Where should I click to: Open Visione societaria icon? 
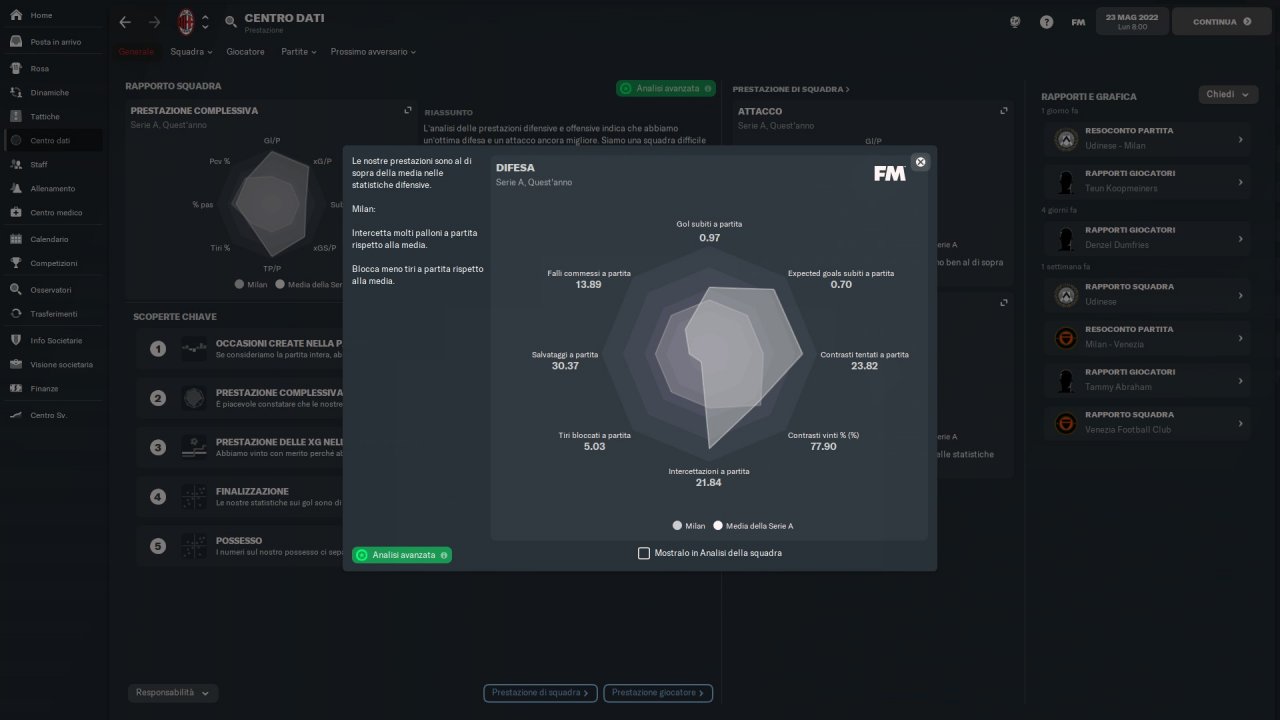16,364
